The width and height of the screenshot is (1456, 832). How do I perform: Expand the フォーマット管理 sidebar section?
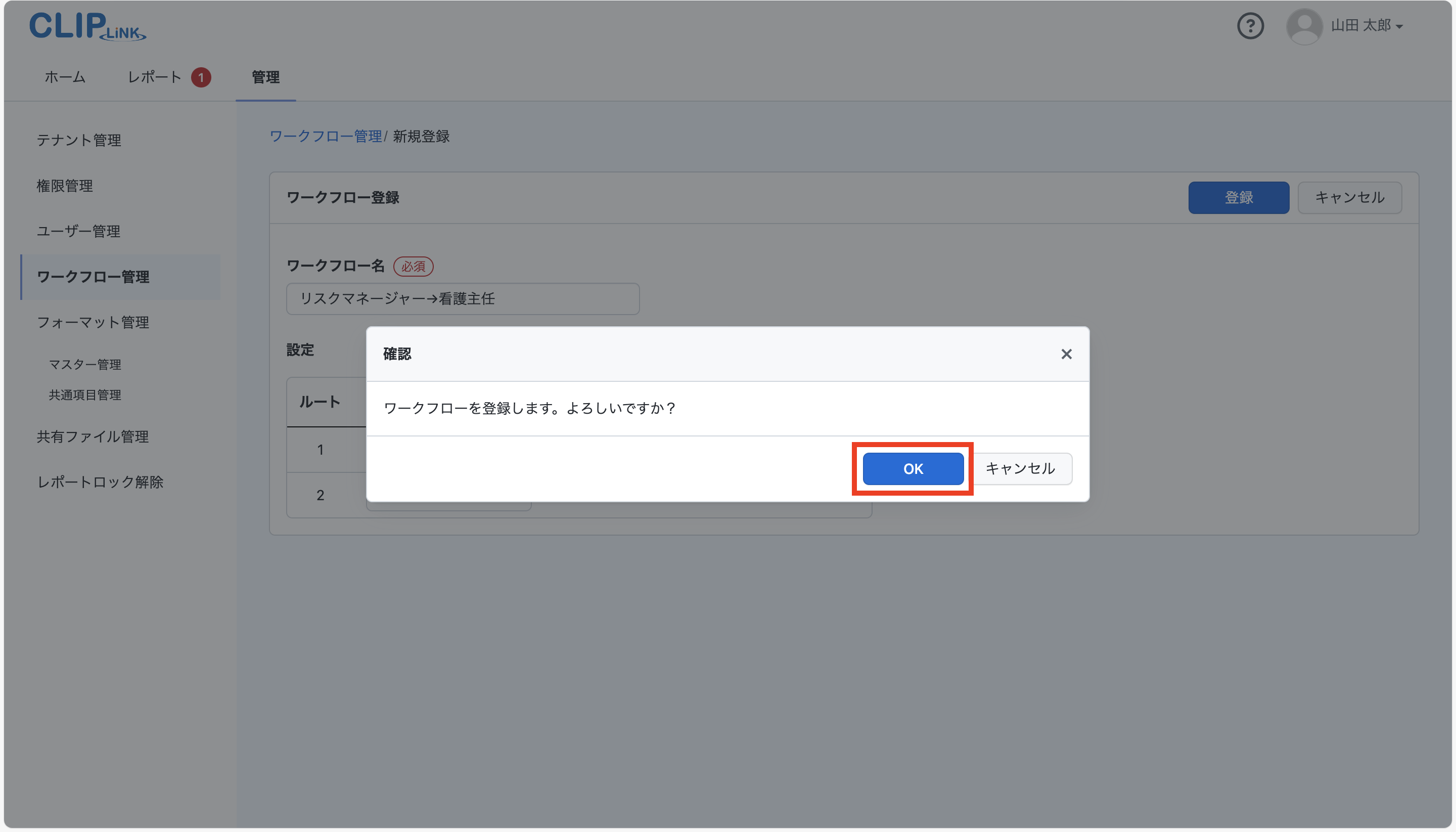(93, 322)
